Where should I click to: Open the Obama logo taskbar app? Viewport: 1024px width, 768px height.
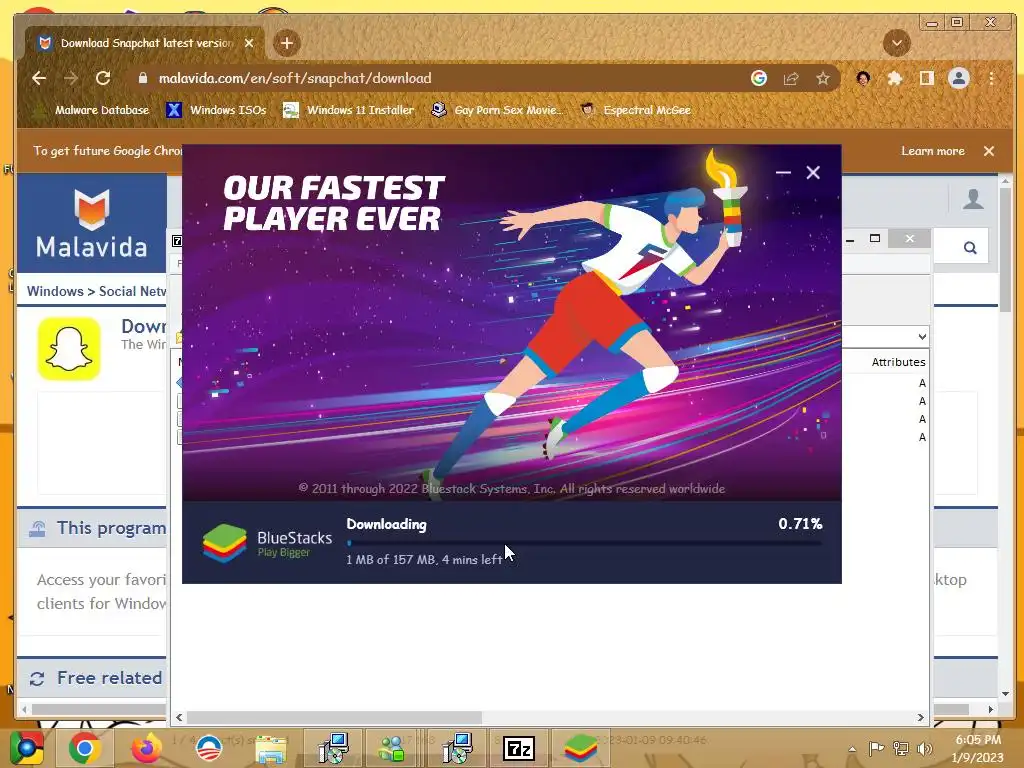coord(209,748)
